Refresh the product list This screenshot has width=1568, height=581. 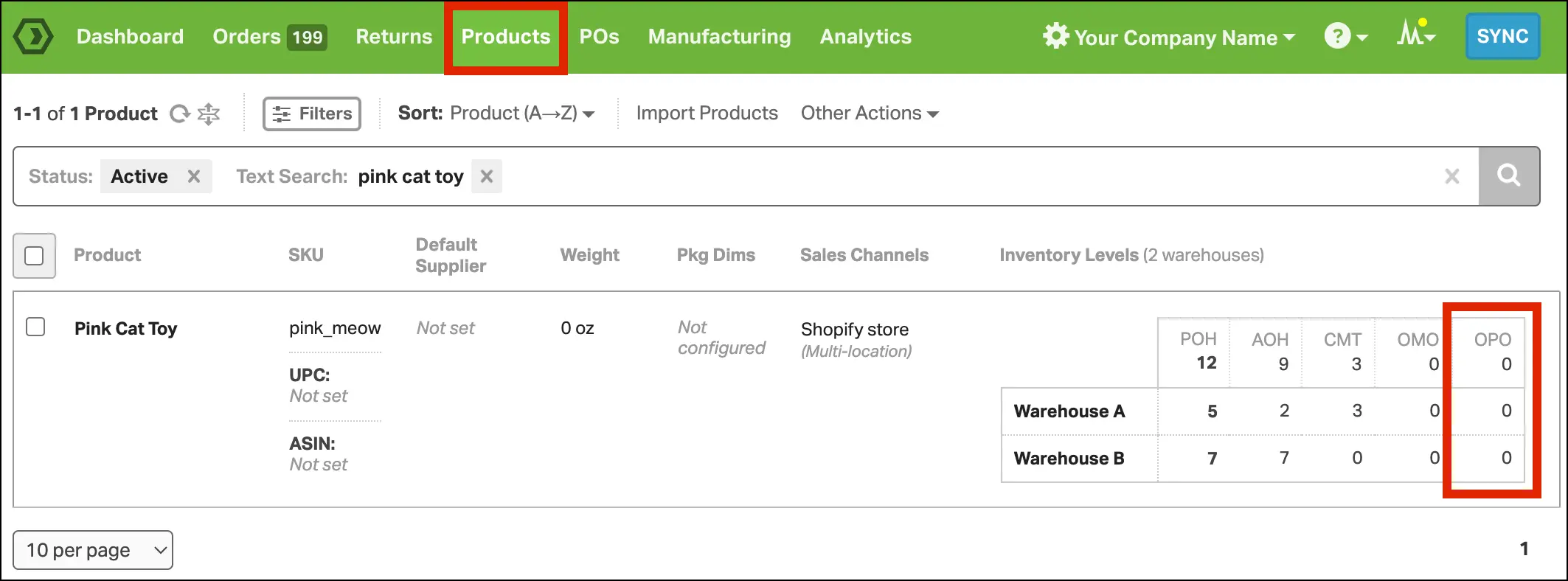180,114
